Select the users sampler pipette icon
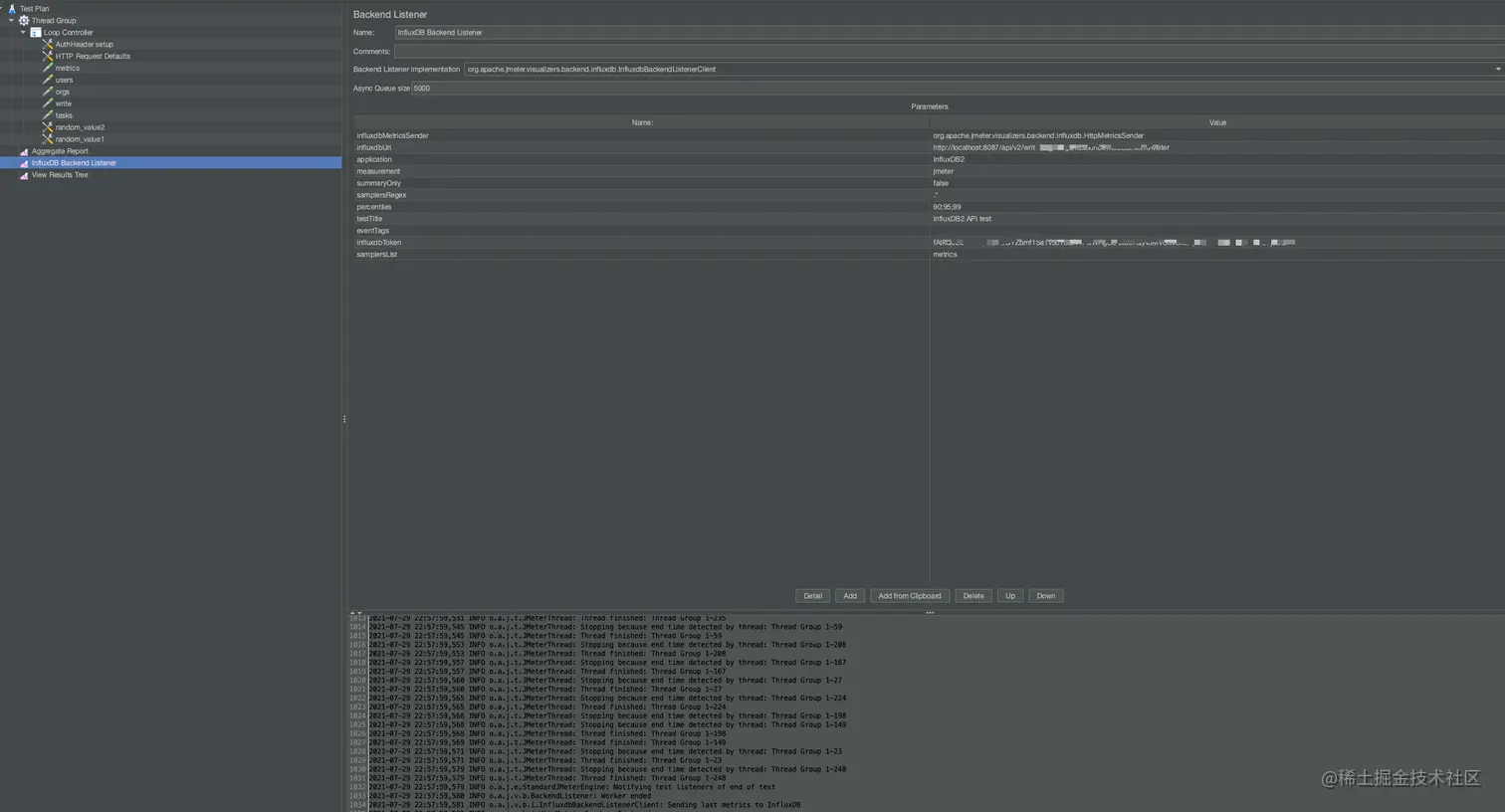Viewport: 1505px width, 812px height. pyautogui.click(x=48, y=80)
